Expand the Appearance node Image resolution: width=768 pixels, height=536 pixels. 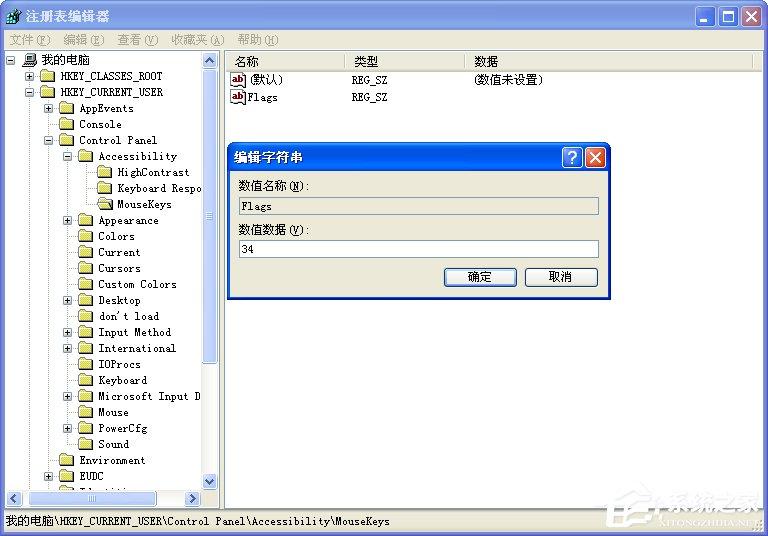[x=68, y=220]
